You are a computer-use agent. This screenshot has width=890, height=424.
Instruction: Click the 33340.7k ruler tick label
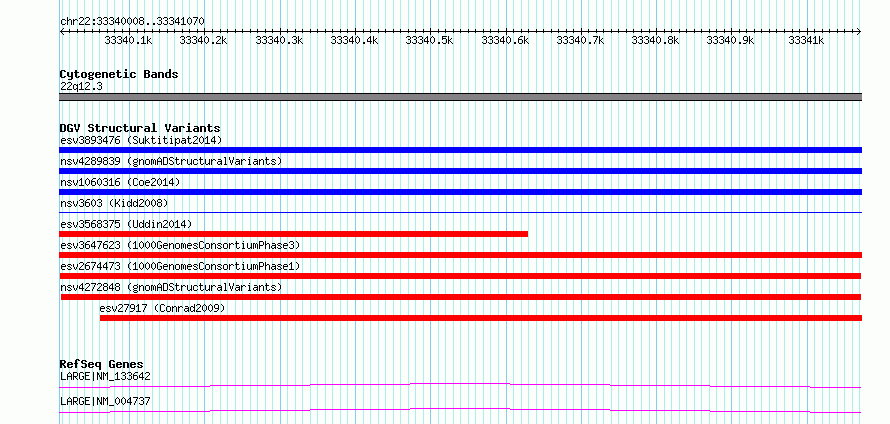[x=580, y=40]
